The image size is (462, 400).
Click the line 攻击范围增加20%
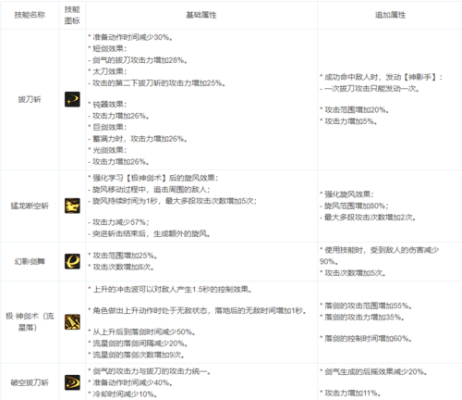pyautogui.click(x=354, y=110)
